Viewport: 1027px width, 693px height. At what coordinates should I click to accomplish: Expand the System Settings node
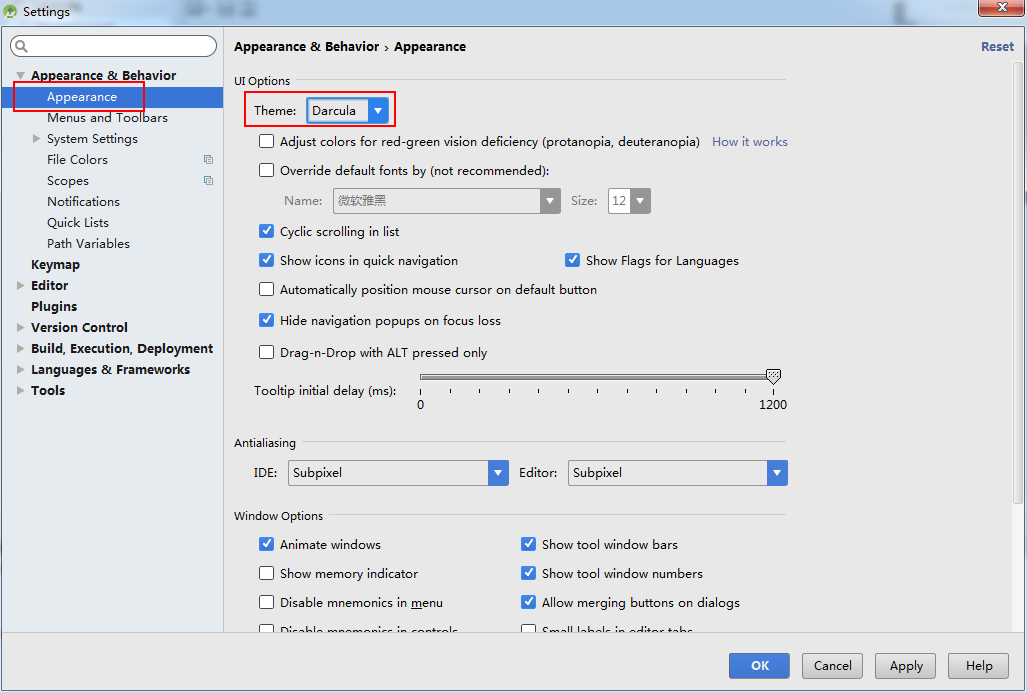tap(37, 139)
